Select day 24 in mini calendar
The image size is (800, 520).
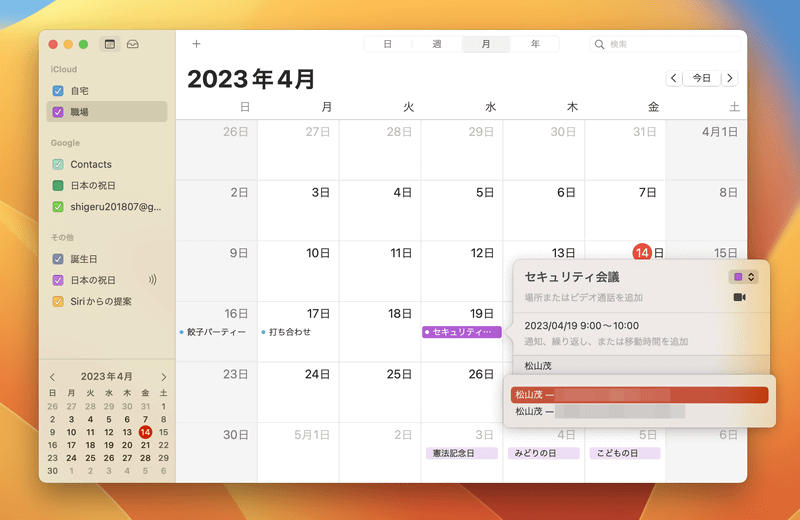pos(71,458)
